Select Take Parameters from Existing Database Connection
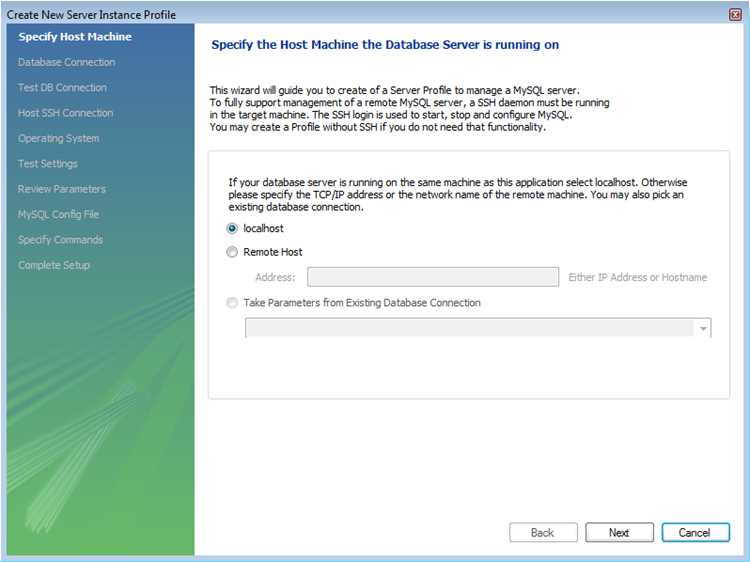 click(232, 303)
